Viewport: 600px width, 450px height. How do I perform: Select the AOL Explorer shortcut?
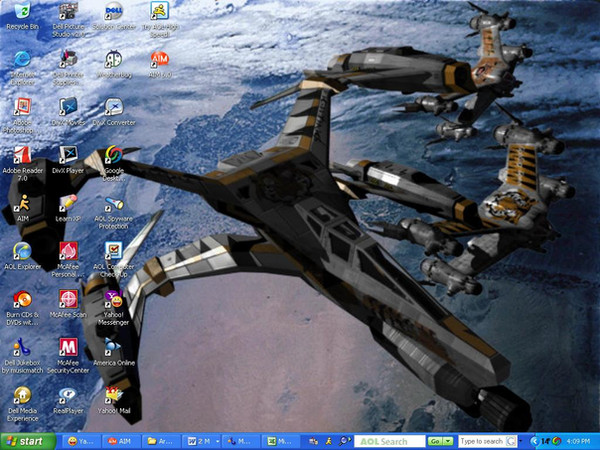20,252
